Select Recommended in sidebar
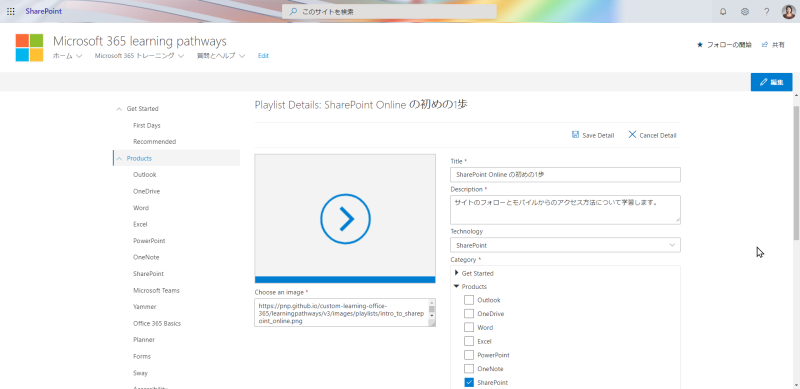The height and width of the screenshot is (389, 800). (x=155, y=141)
